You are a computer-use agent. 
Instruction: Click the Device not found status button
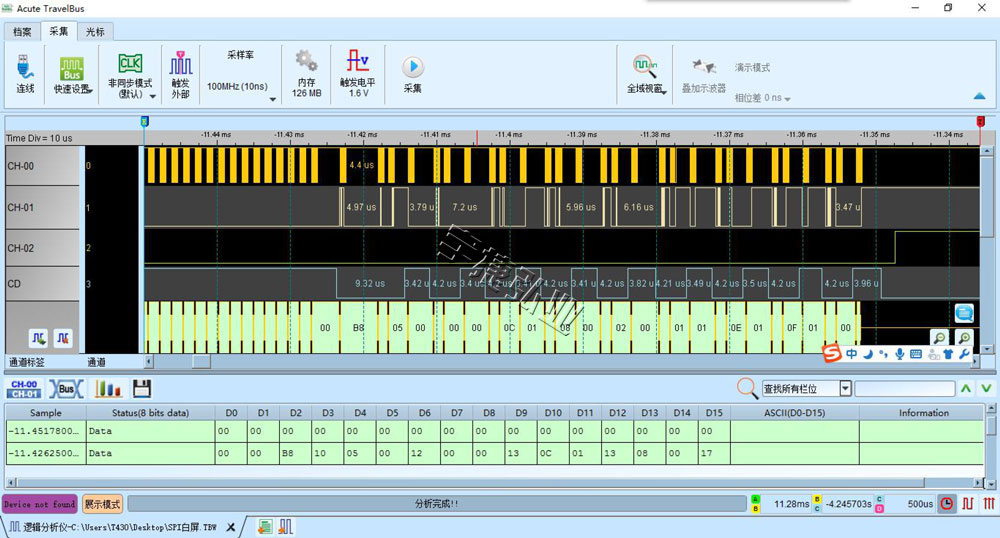(x=40, y=504)
